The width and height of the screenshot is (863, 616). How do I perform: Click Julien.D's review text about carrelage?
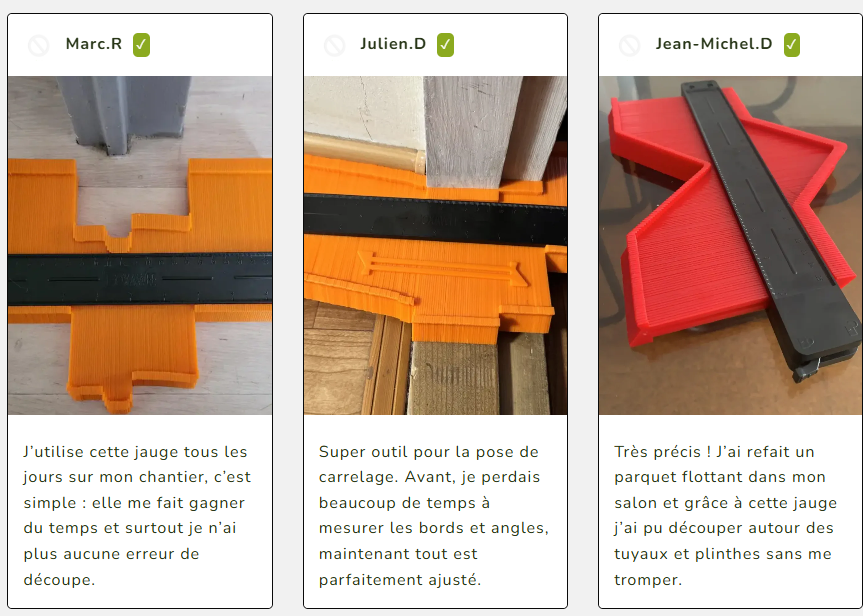[434, 515]
